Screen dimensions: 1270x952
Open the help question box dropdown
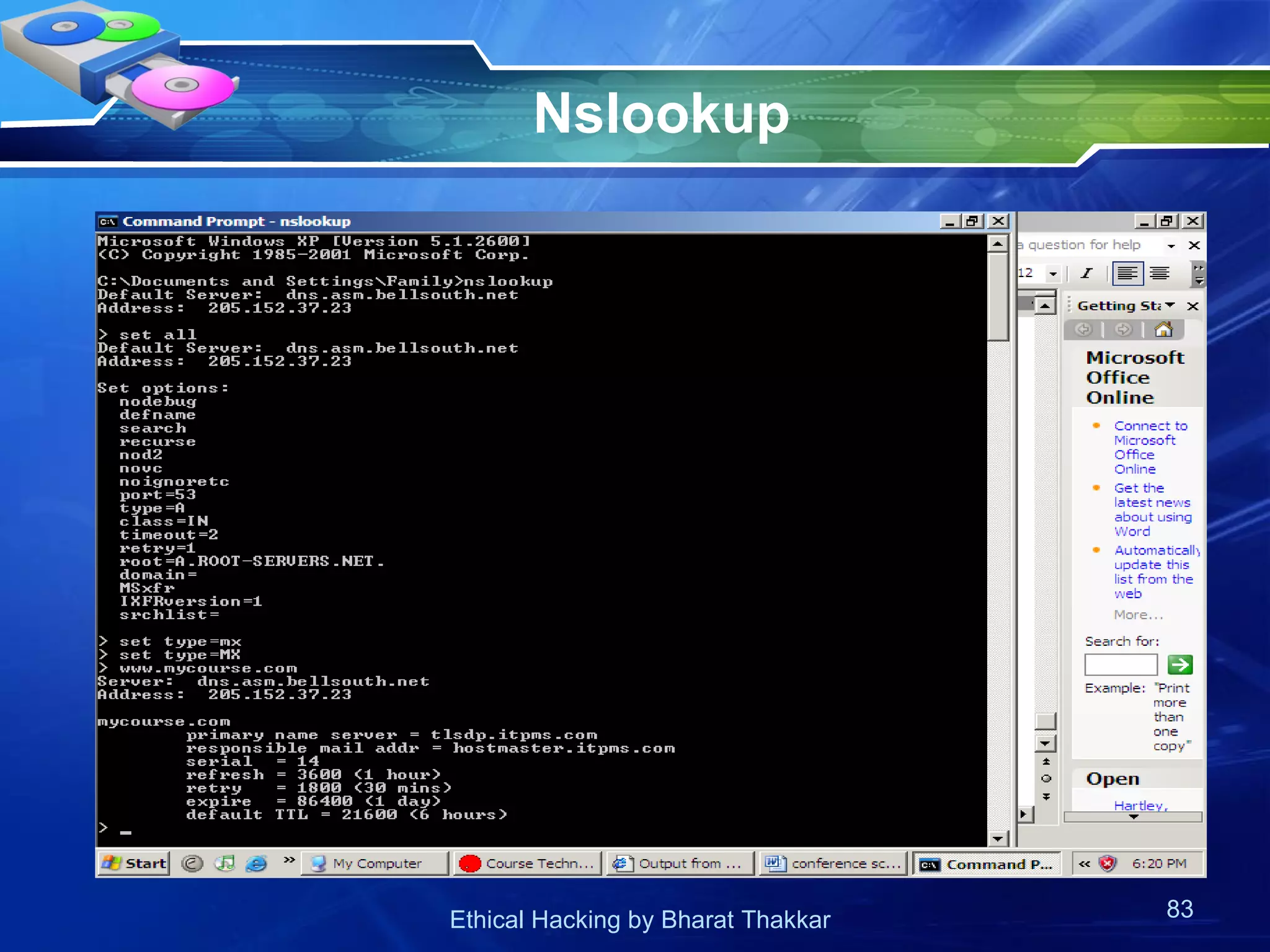1171,245
